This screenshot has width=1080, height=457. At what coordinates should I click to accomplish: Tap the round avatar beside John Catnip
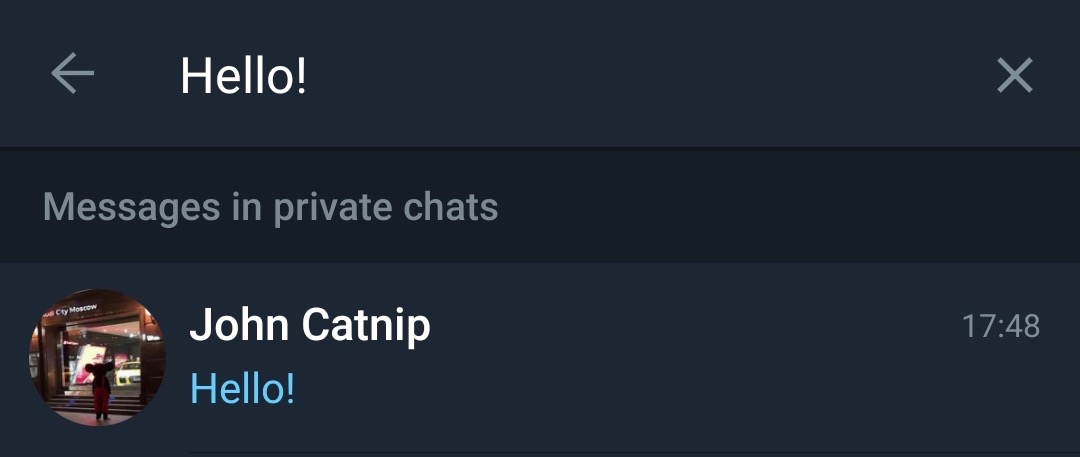[98, 357]
